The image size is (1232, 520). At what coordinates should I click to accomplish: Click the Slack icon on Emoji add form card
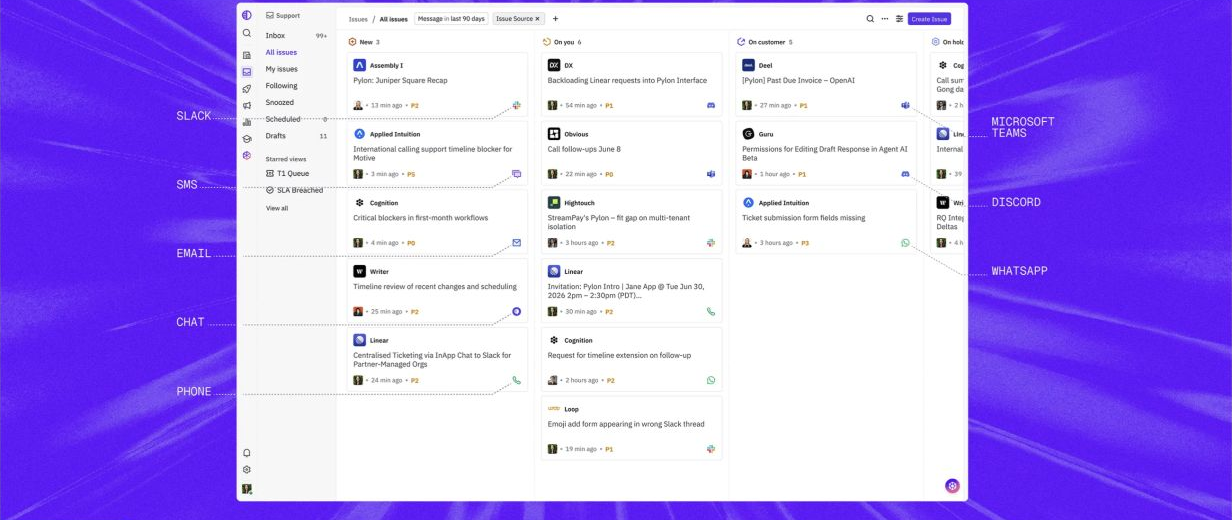(711, 449)
